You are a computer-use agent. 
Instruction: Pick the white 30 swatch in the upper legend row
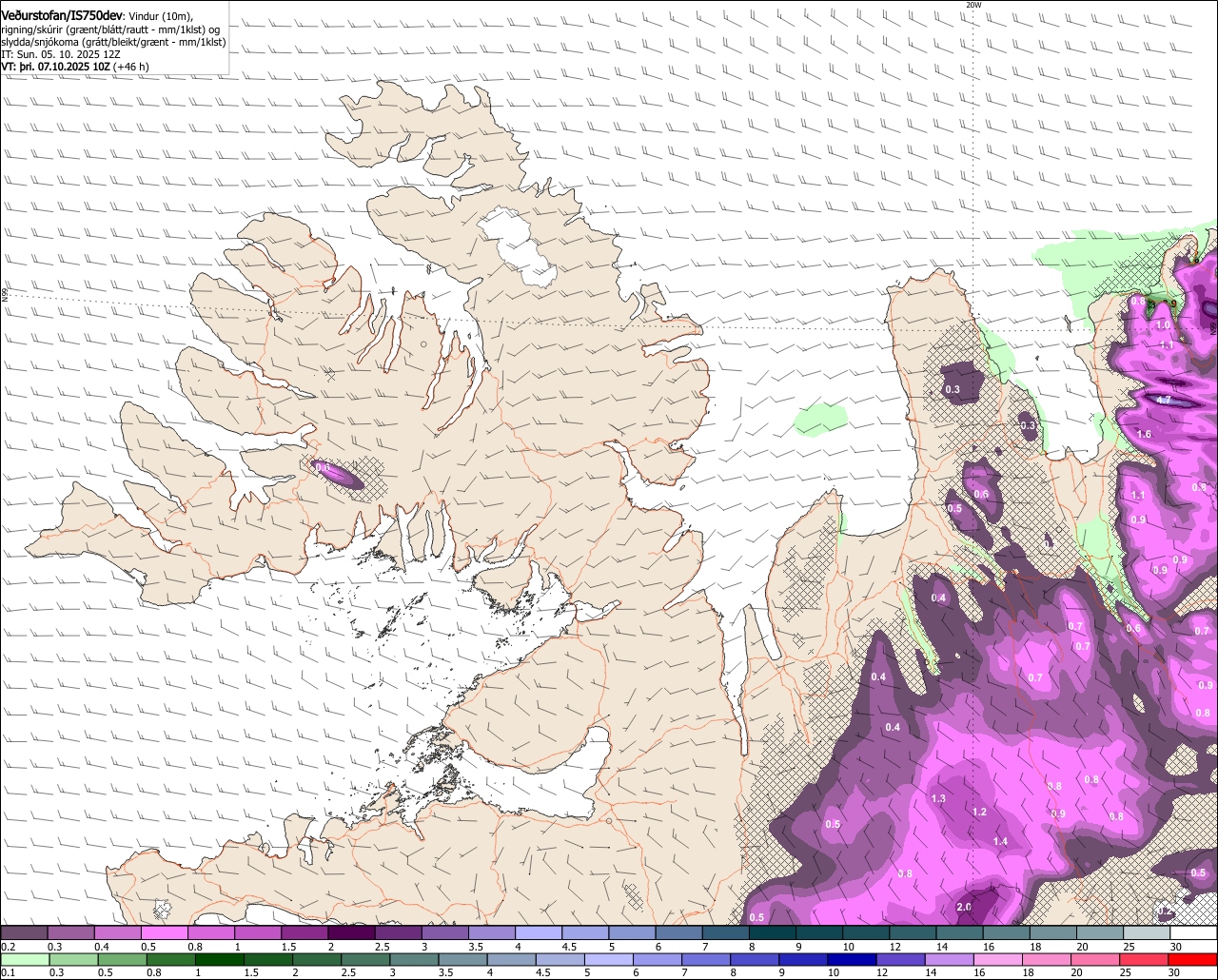pos(1194,933)
